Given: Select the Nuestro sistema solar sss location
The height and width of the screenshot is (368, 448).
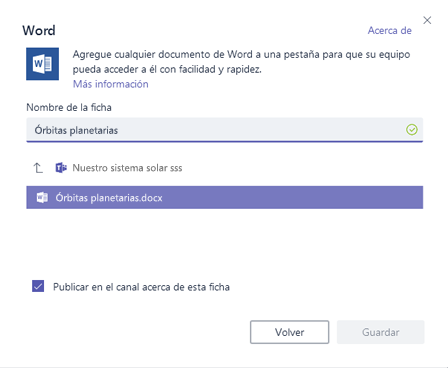Looking at the screenshot, I should coord(127,168).
